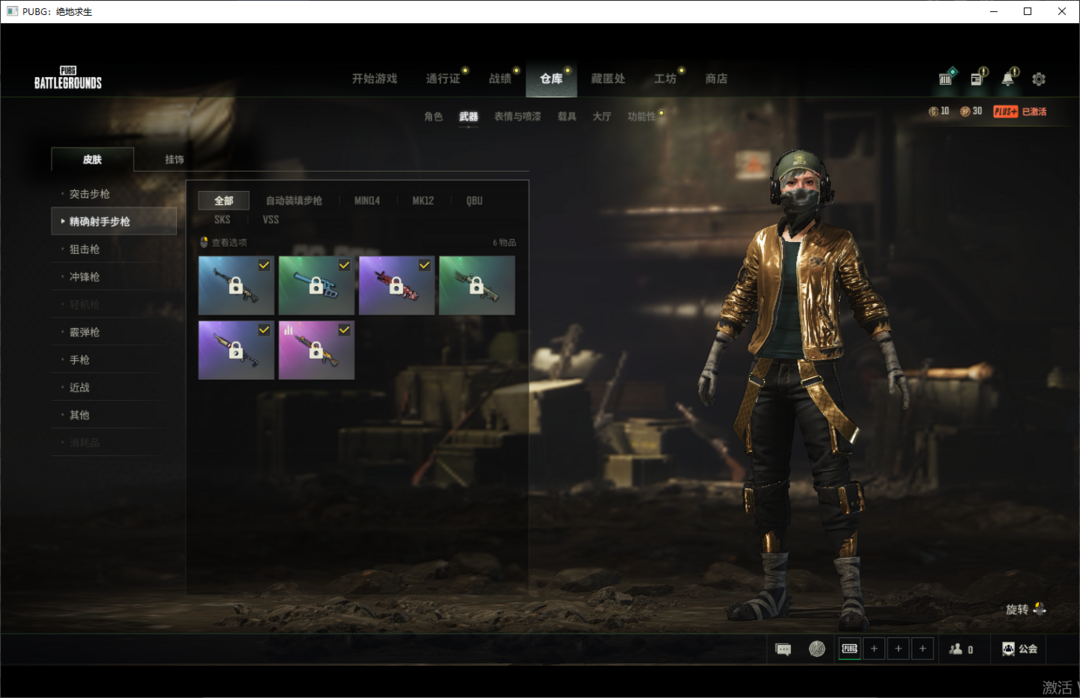The height and width of the screenshot is (698, 1080).
Task: Click the last plus slot before friends
Action: (x=922, y=648)
